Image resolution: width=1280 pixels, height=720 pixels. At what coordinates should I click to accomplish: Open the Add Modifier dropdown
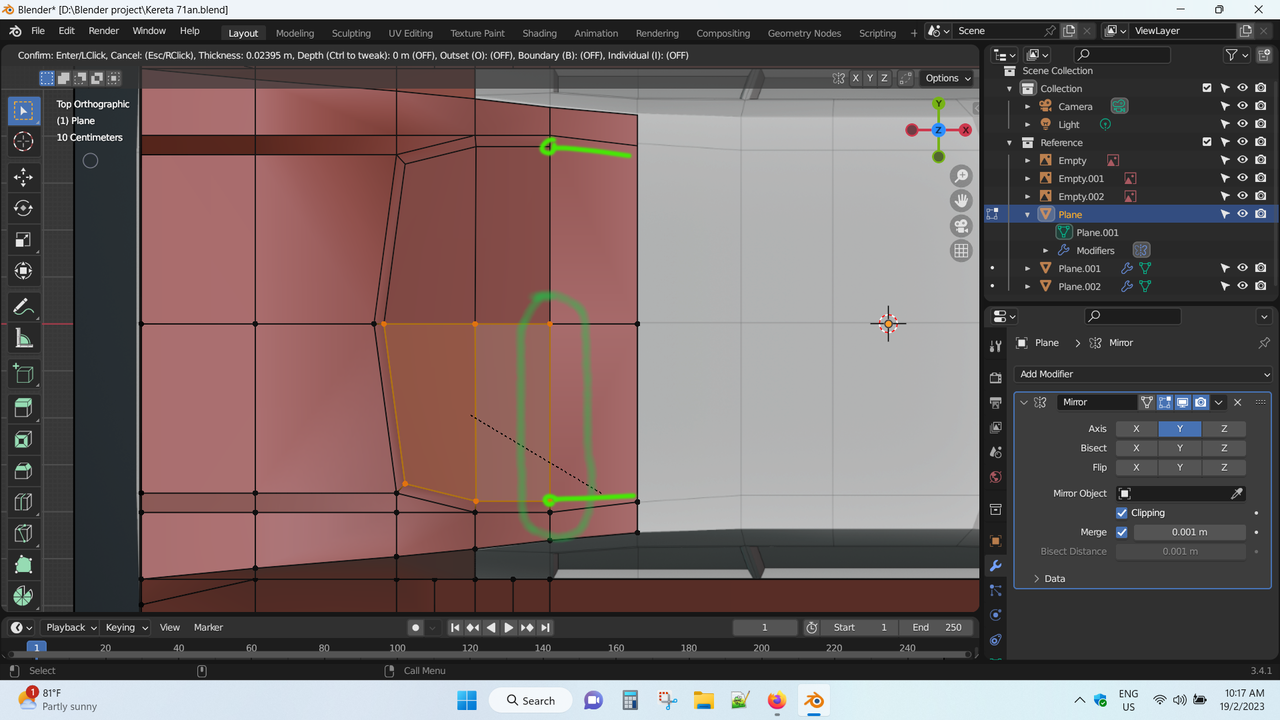pos(1143,374)
